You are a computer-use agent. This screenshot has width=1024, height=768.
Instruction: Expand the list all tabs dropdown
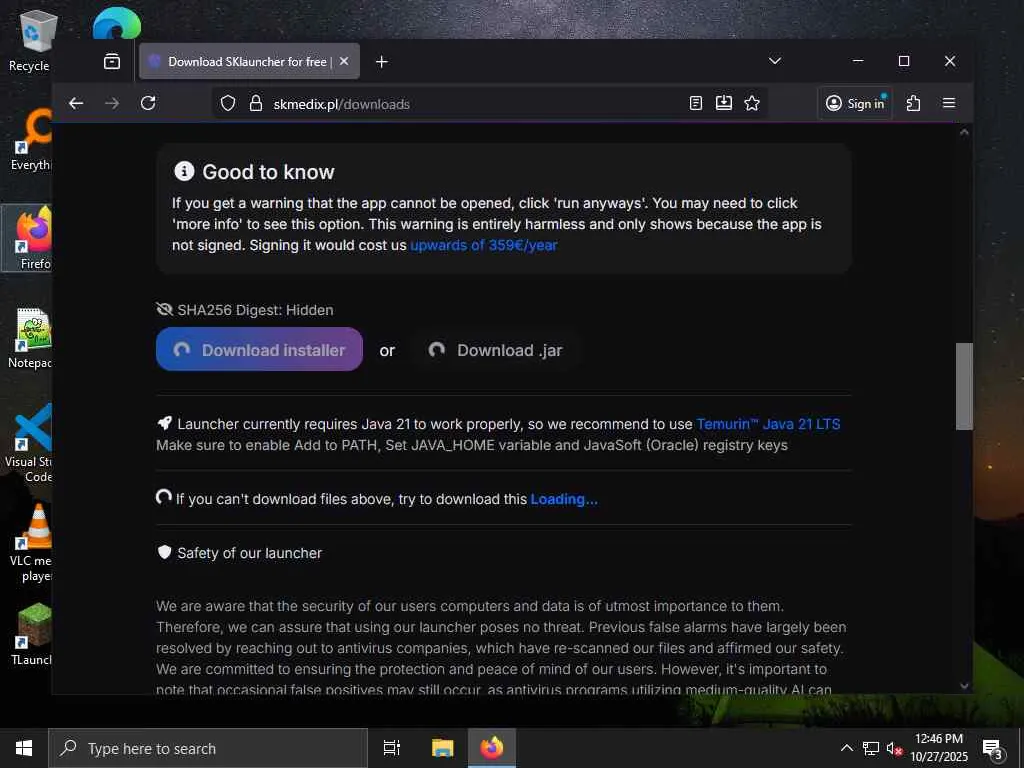click(x=775, y=61)
